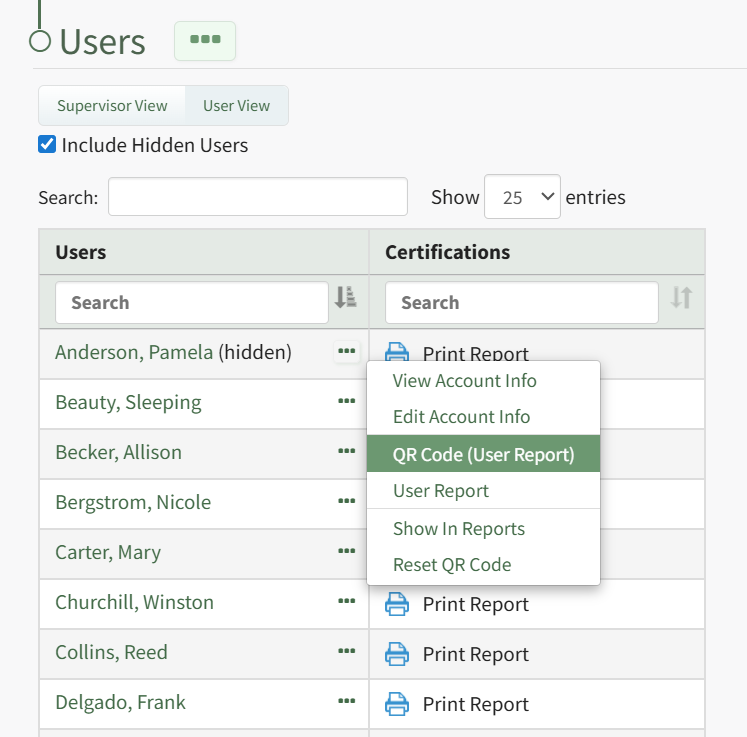The width and height of the screenshot is (747, 737).
Task: Expand the actions dropdown for Bergstrom, Nicole
Action: [x=347, y=502]
